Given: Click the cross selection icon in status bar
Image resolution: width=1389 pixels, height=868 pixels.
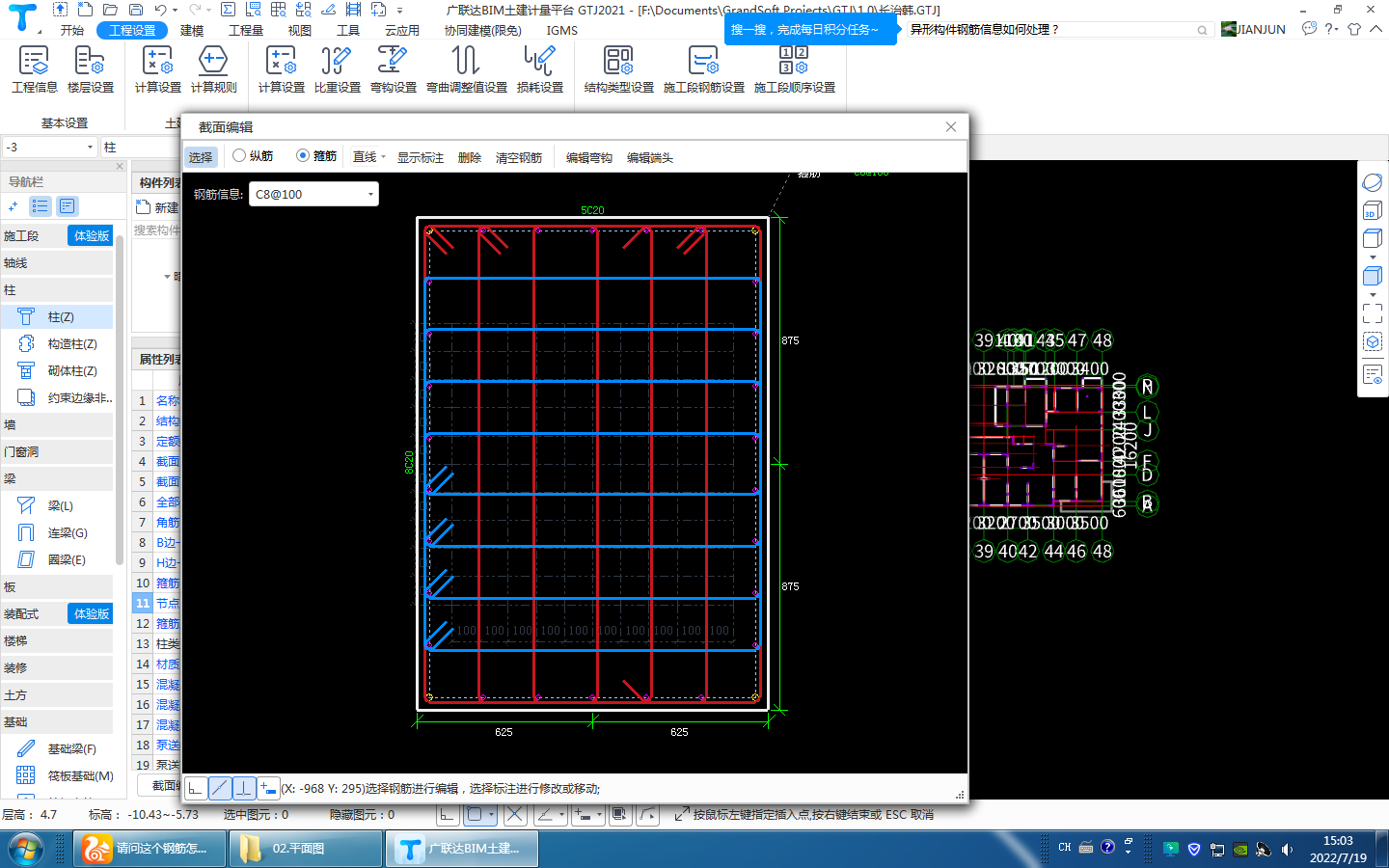Looking at the screenshot, I should pos(515,815).
